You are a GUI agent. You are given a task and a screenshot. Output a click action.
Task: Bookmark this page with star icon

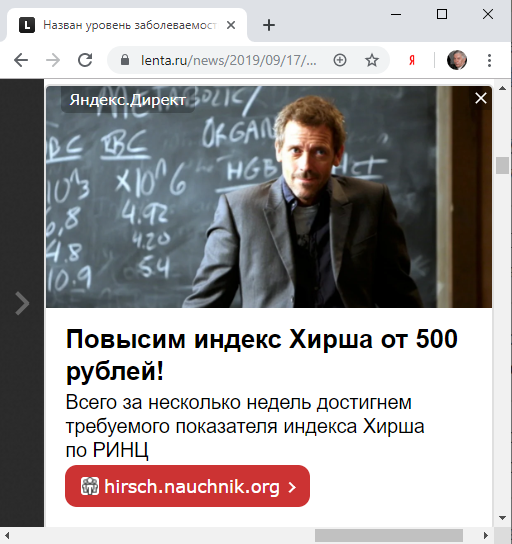pos(372,60)
